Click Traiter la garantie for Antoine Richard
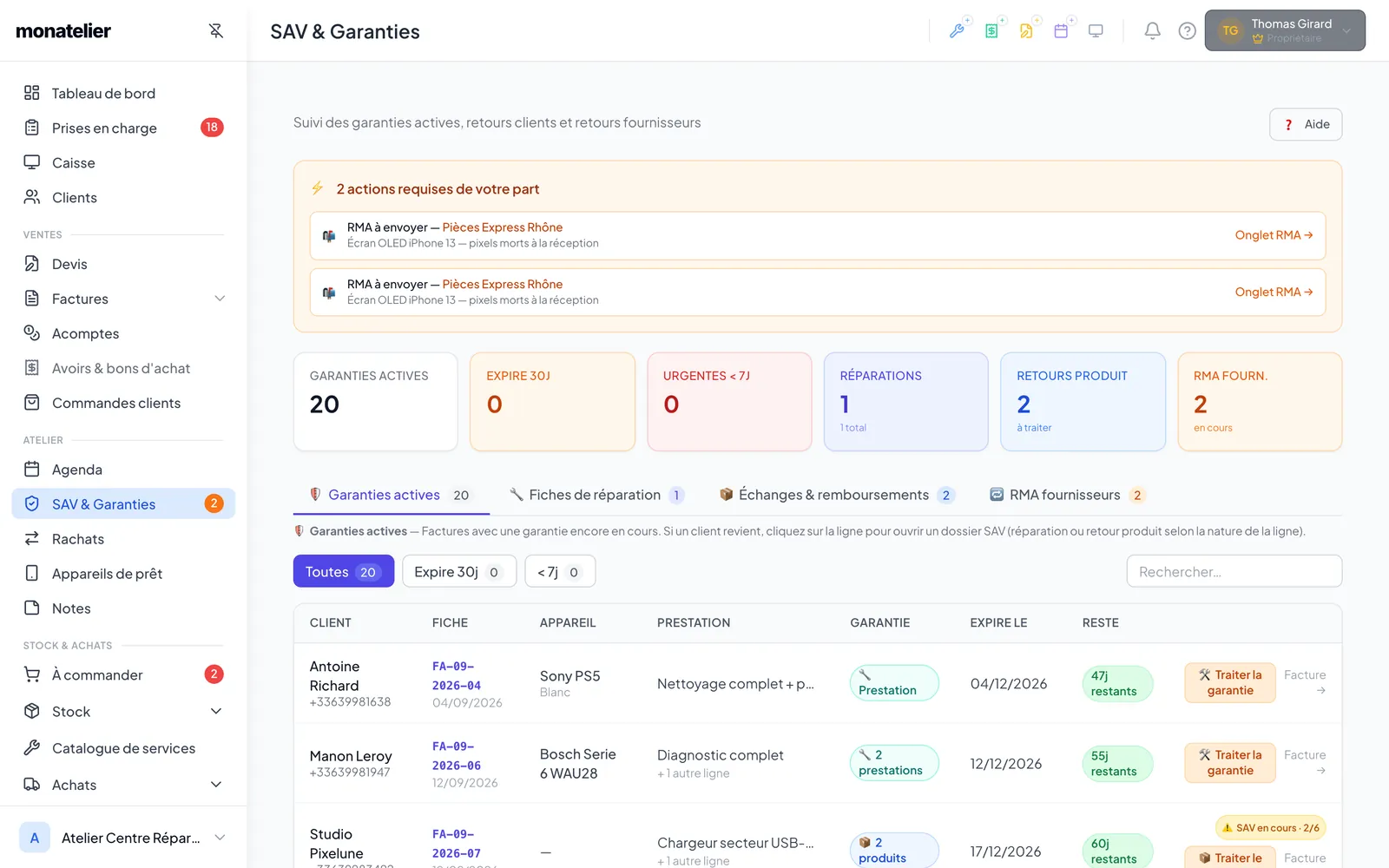Screen dimensions: 1389x868 [1230, 683]
